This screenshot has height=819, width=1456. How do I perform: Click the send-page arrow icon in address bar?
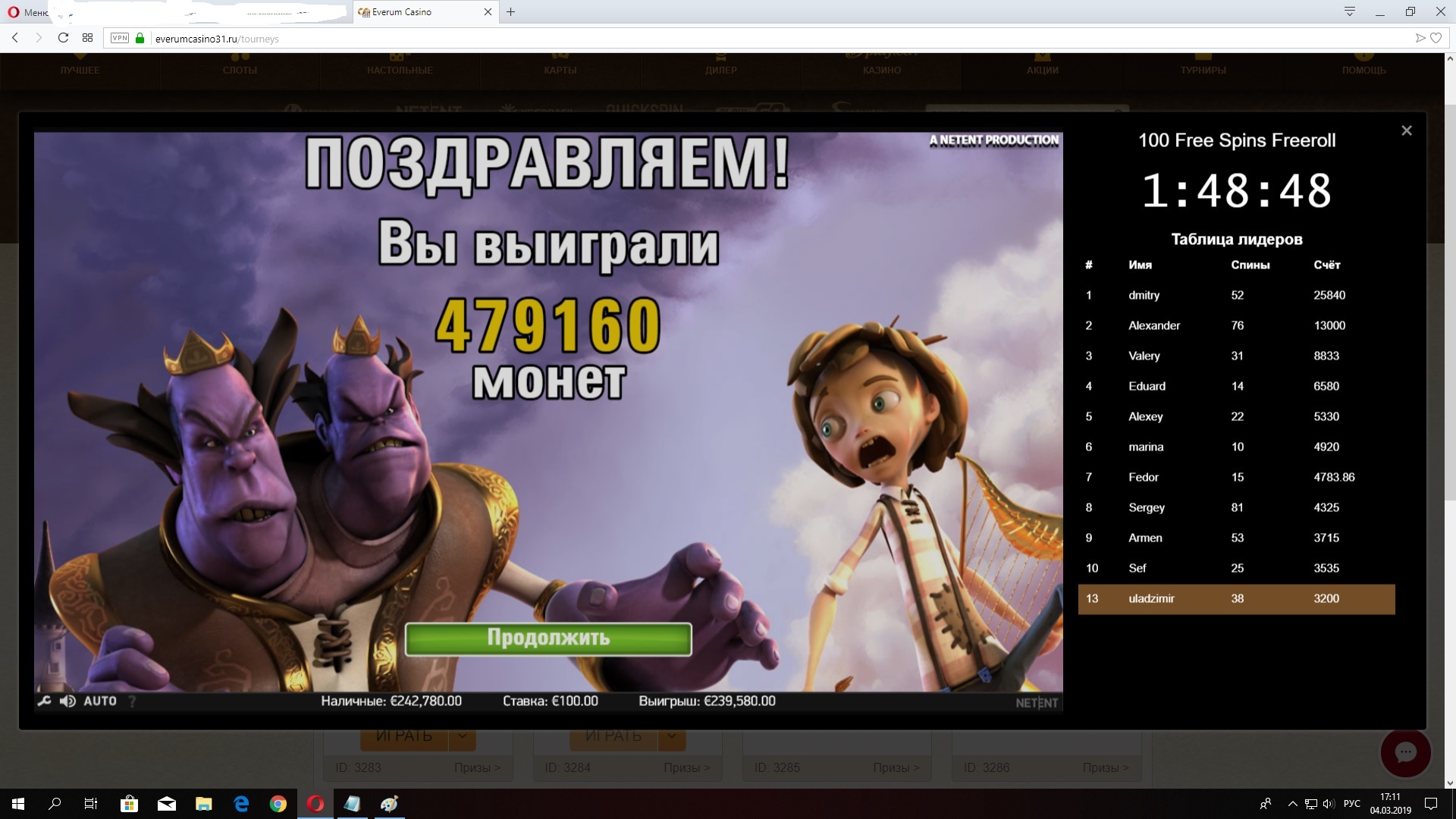pyautogui.click(x=1420, y=38)
